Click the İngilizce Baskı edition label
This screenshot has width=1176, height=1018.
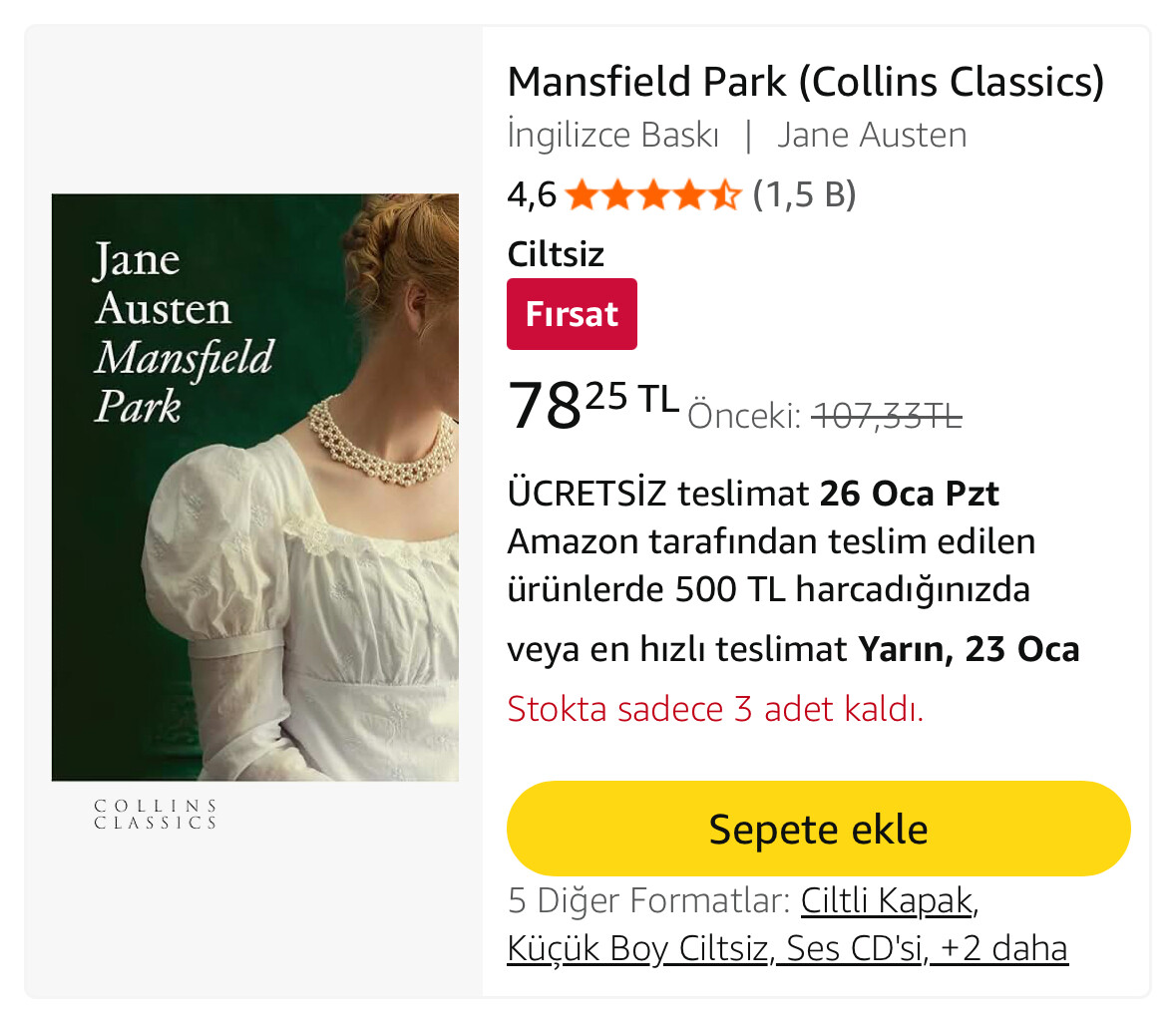[612, 135]
